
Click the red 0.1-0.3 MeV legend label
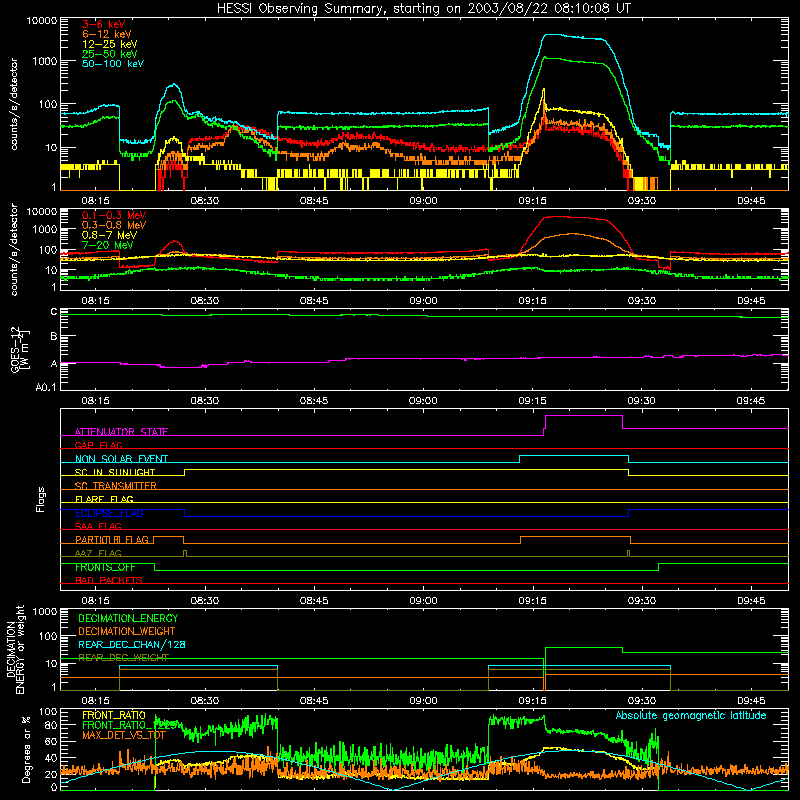click(114, 215)
